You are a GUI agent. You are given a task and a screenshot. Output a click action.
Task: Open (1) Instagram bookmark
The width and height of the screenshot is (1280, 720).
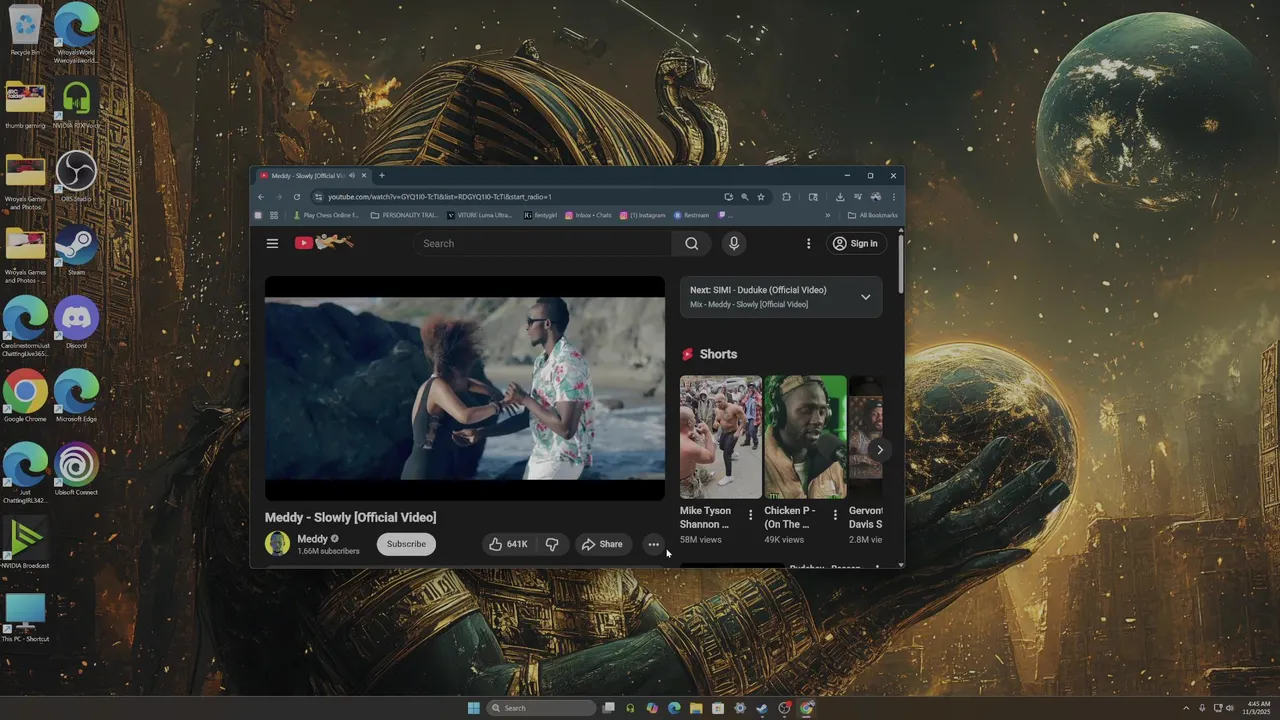click(x=643, y=215)
